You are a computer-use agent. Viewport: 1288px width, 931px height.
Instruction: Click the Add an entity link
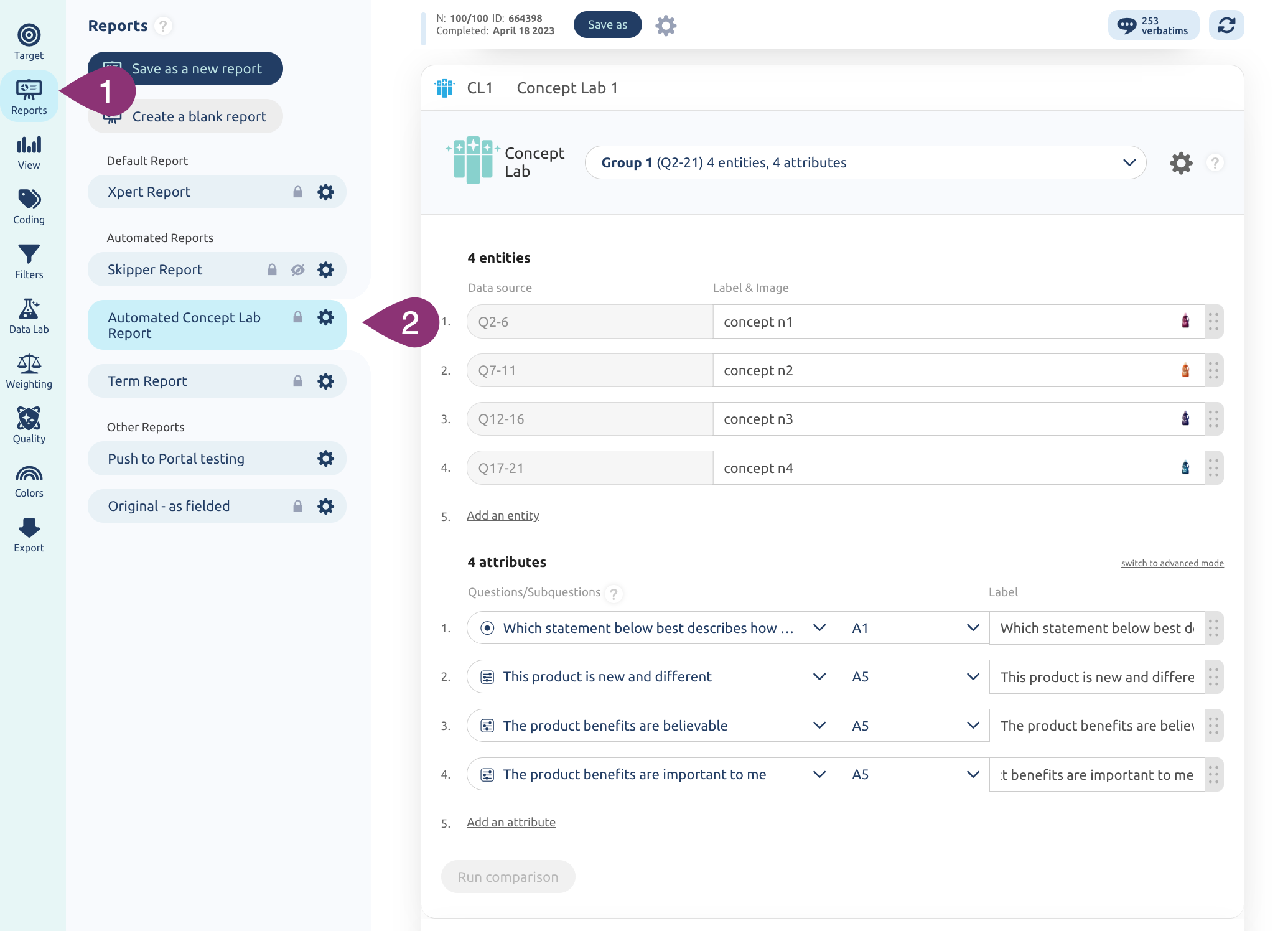point(503,515)
